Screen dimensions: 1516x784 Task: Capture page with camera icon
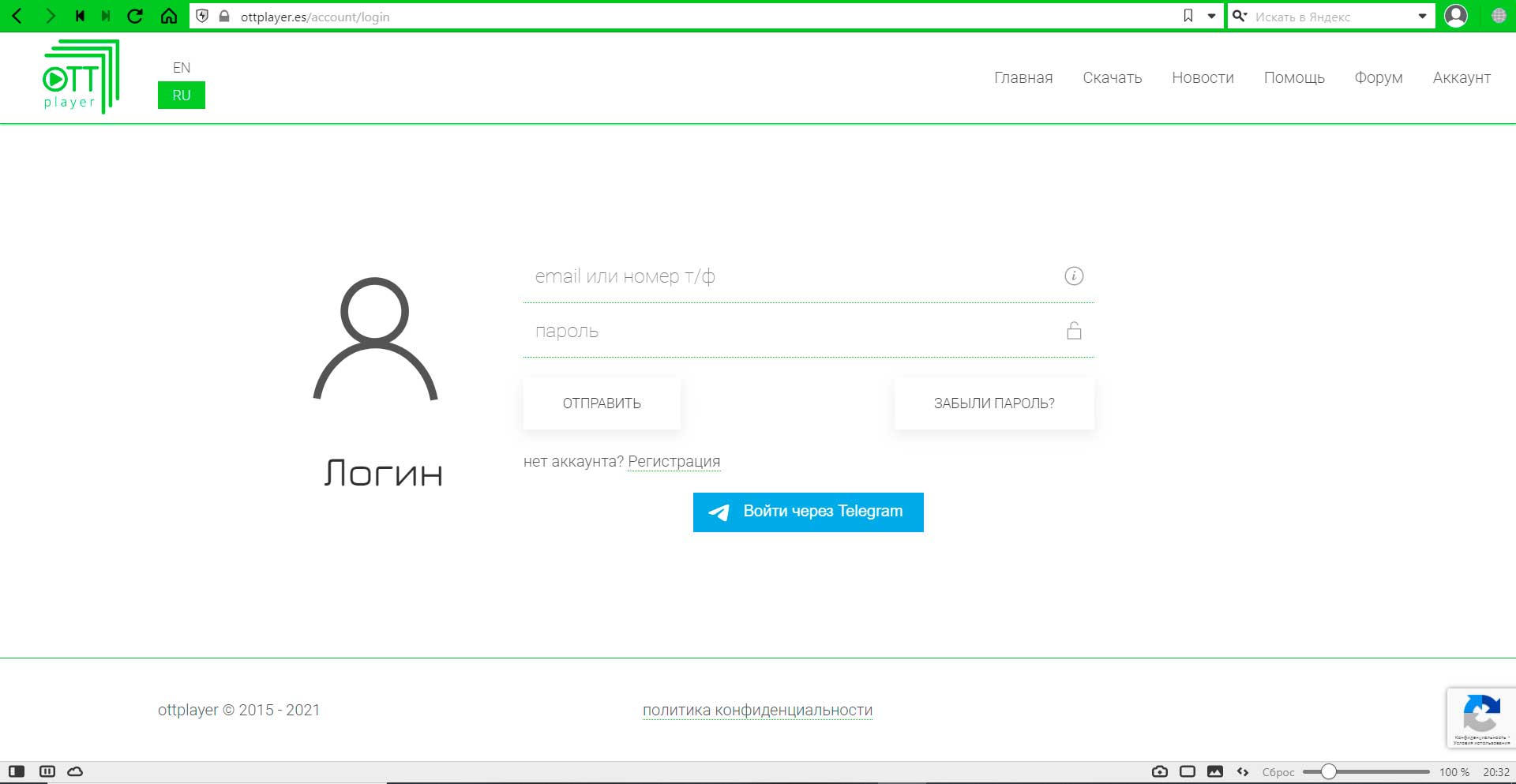pyautogui.click(x=1160, y=771)
